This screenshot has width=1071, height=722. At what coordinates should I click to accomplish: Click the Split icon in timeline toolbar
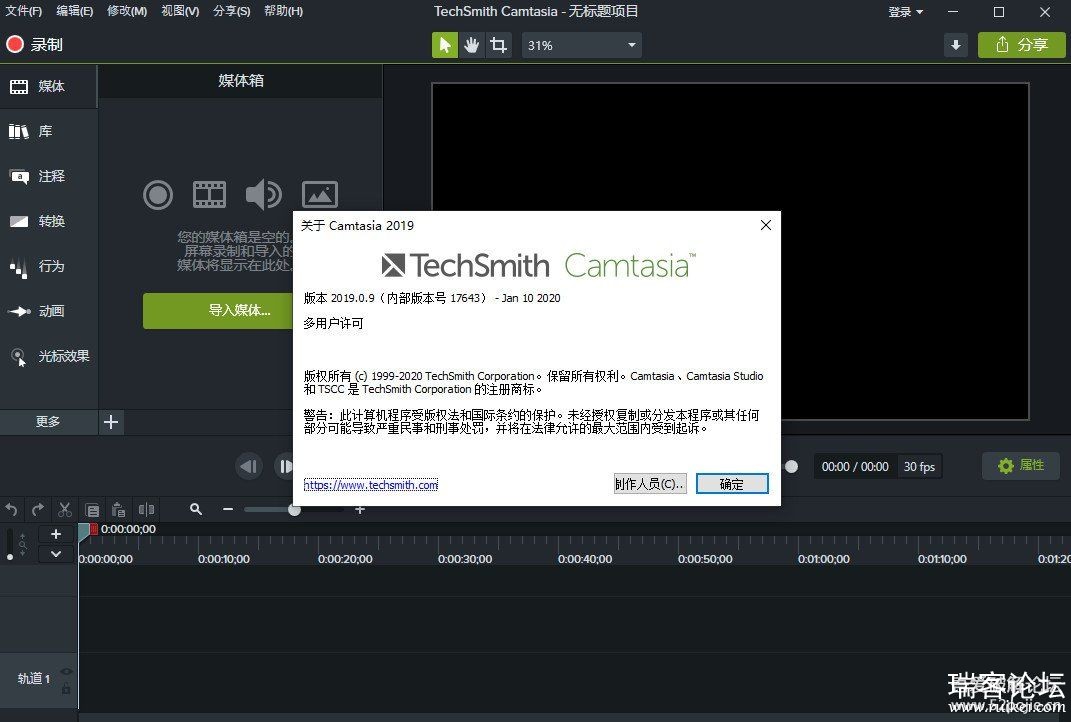[x=146, y=510]
